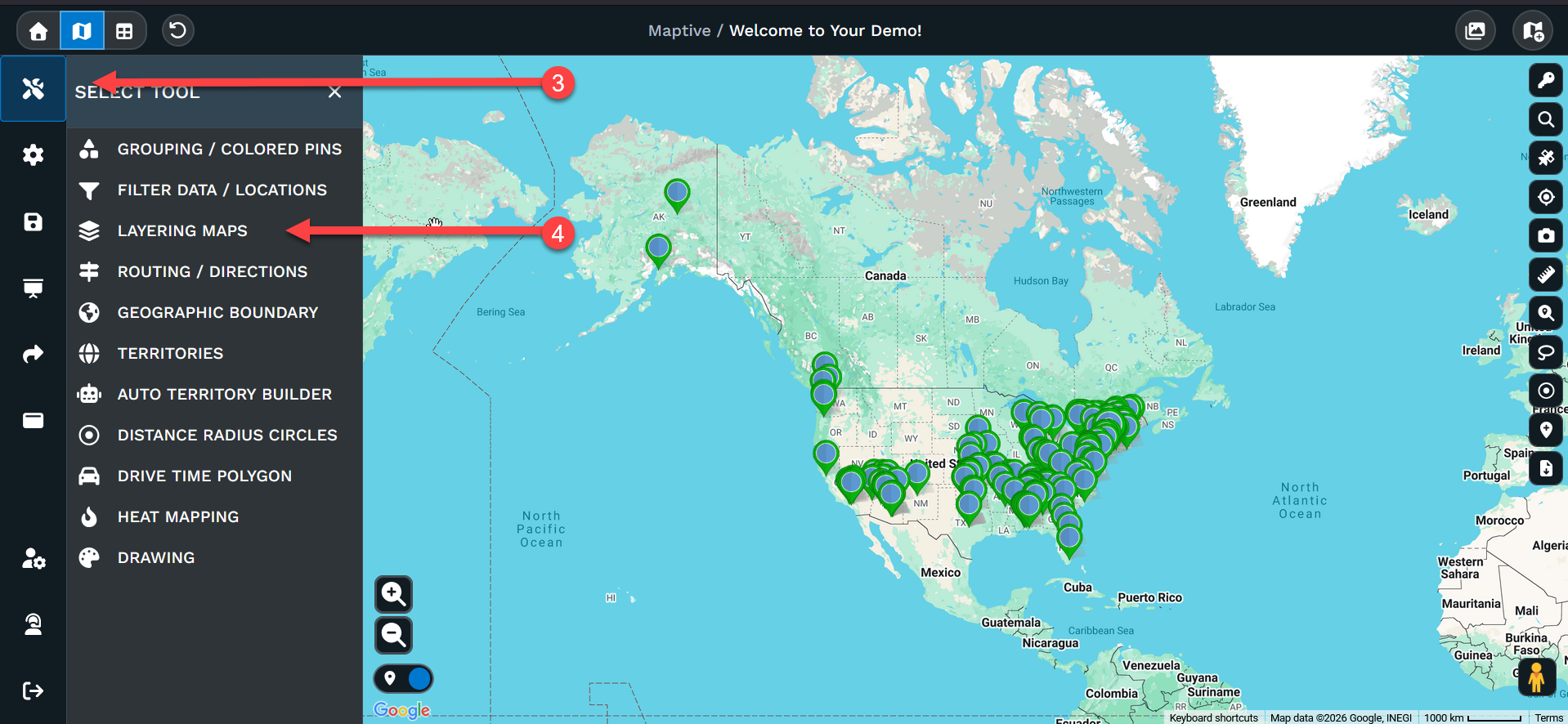
Task: Toggle the map pin visibility switch
Action: [404, 678]
